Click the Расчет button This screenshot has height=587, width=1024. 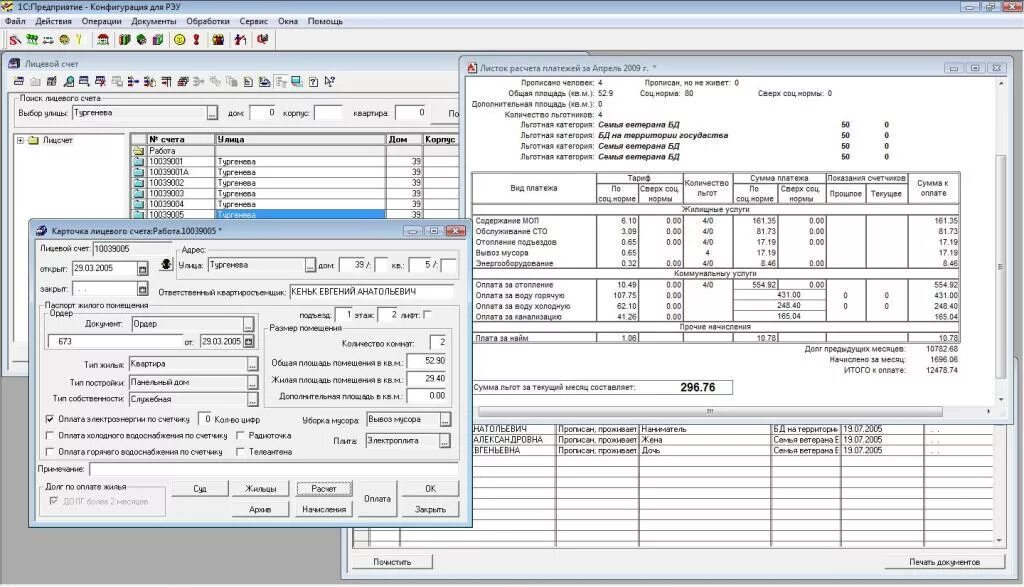(x=324, y=488)
